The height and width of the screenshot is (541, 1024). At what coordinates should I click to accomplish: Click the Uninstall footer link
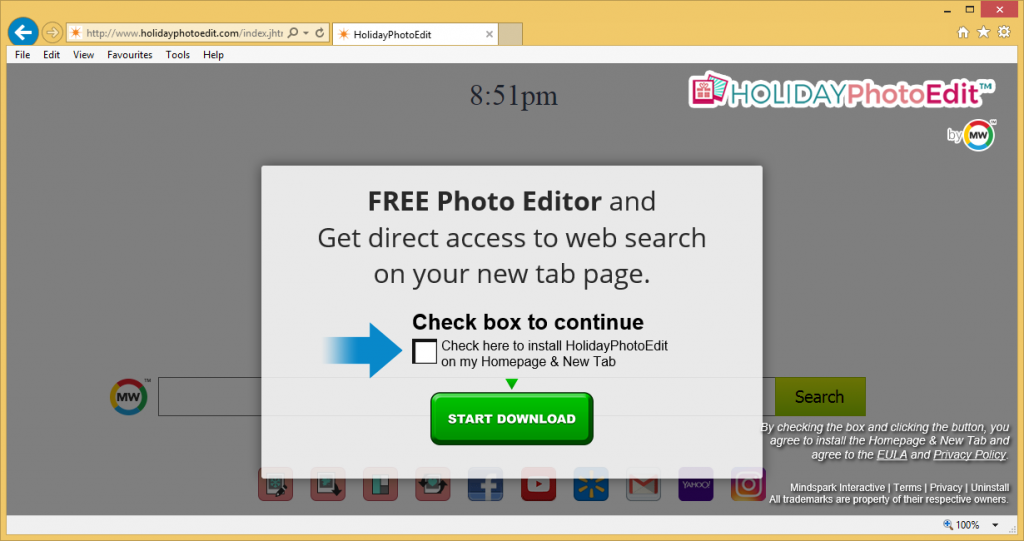coord(989,487)
